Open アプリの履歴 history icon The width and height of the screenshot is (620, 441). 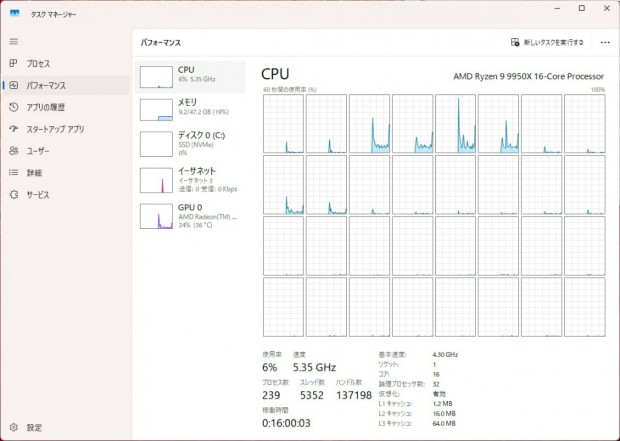pyautogui.click(x=14, y=107)
